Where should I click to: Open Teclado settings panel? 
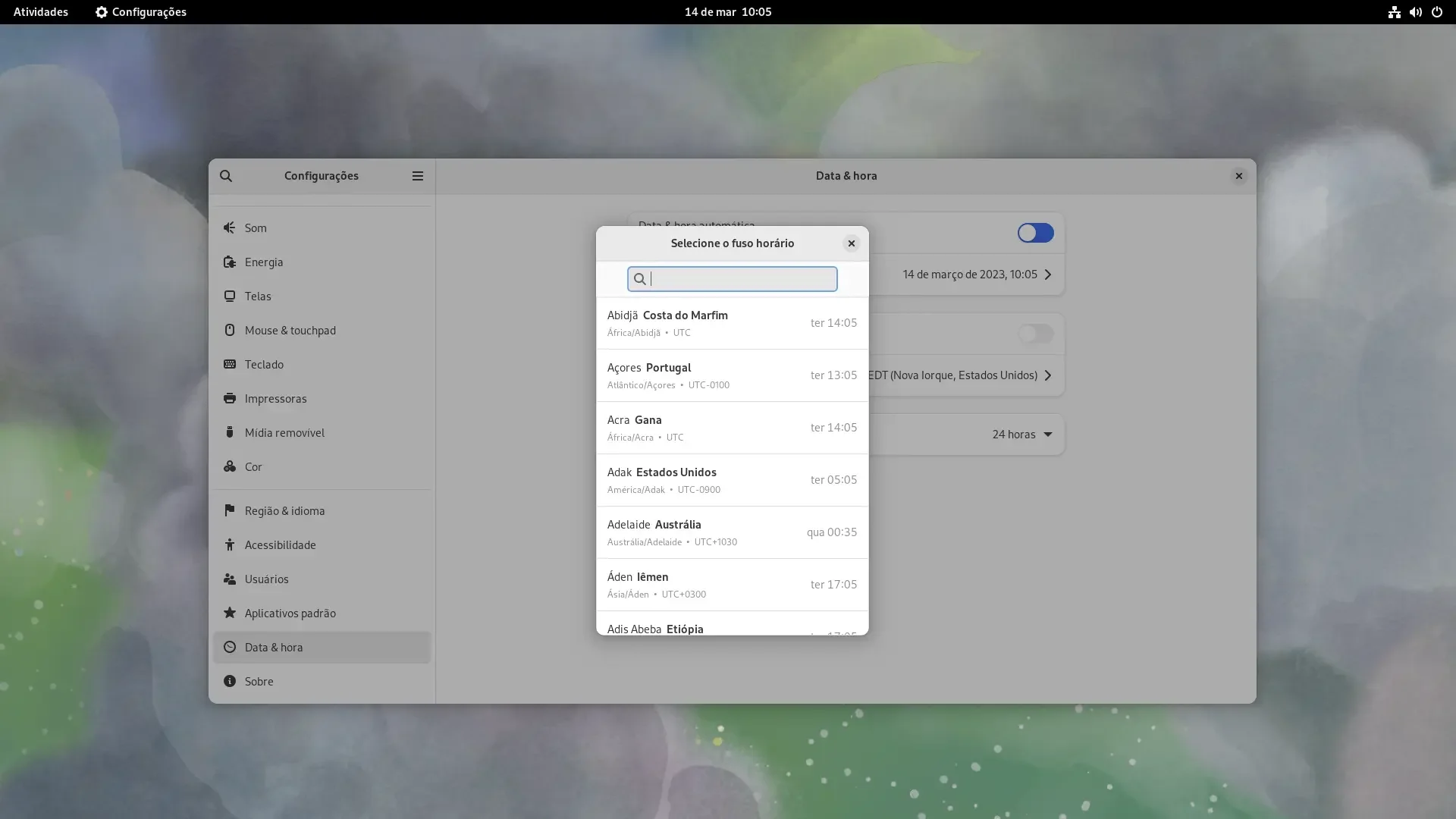click(322, 365)
